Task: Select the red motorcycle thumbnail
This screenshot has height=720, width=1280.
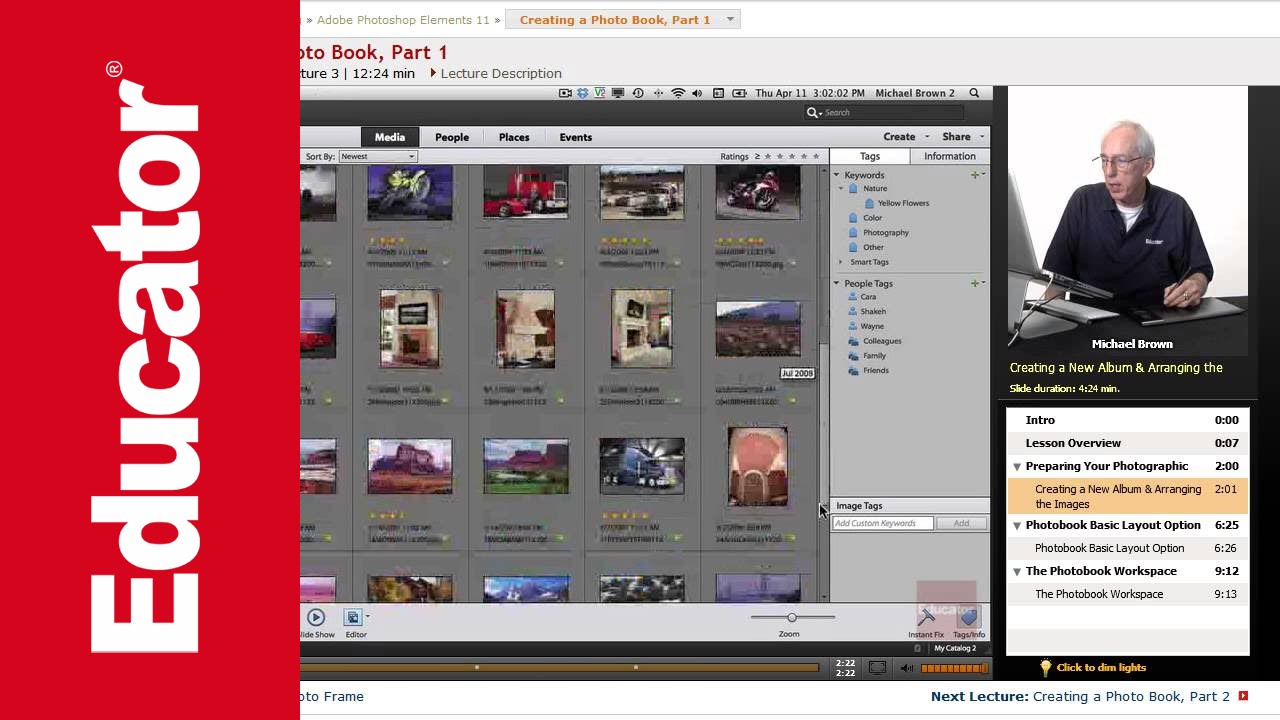Action: tap(758, 192)
